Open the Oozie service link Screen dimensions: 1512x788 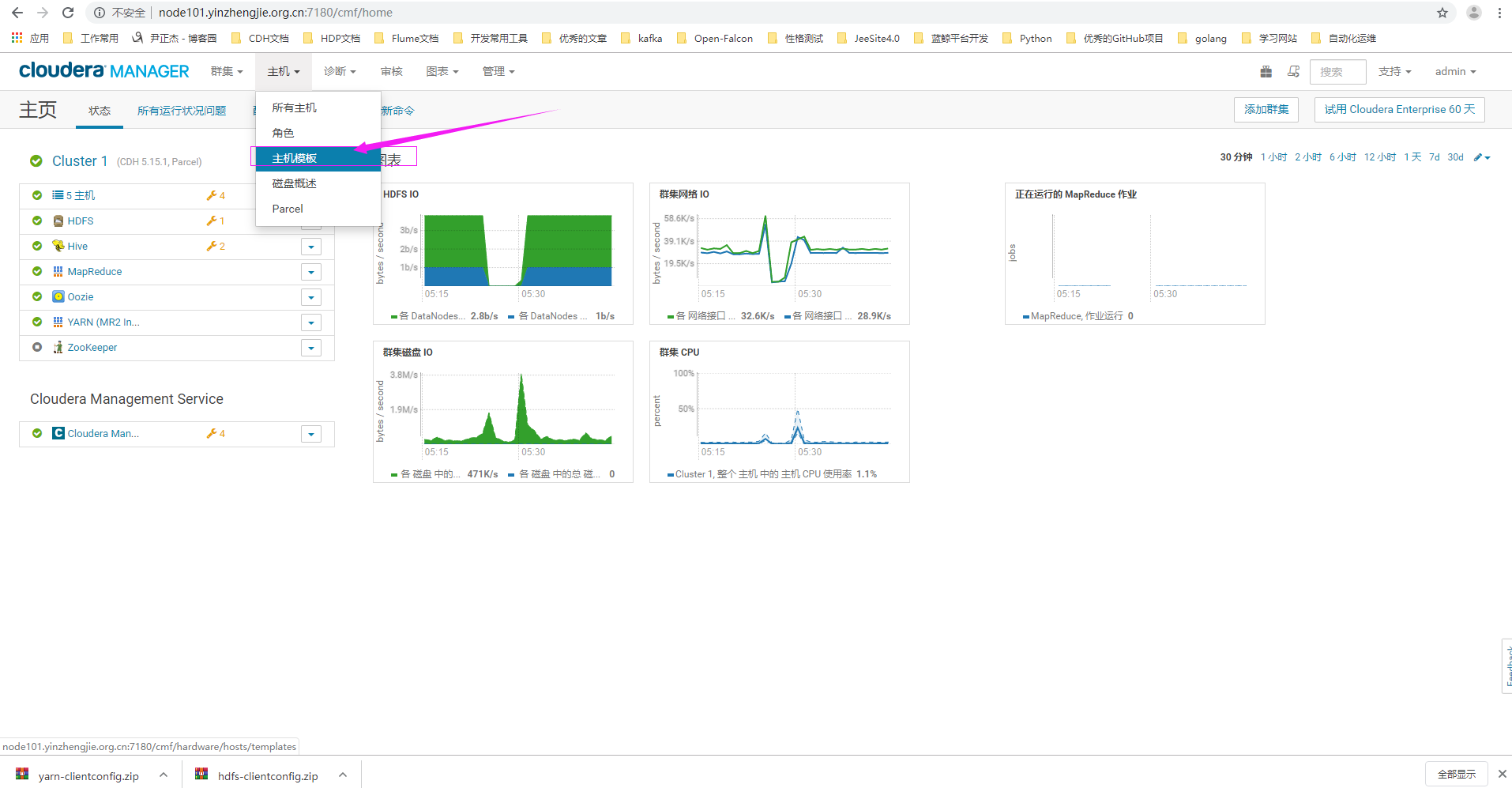[81, 296]
